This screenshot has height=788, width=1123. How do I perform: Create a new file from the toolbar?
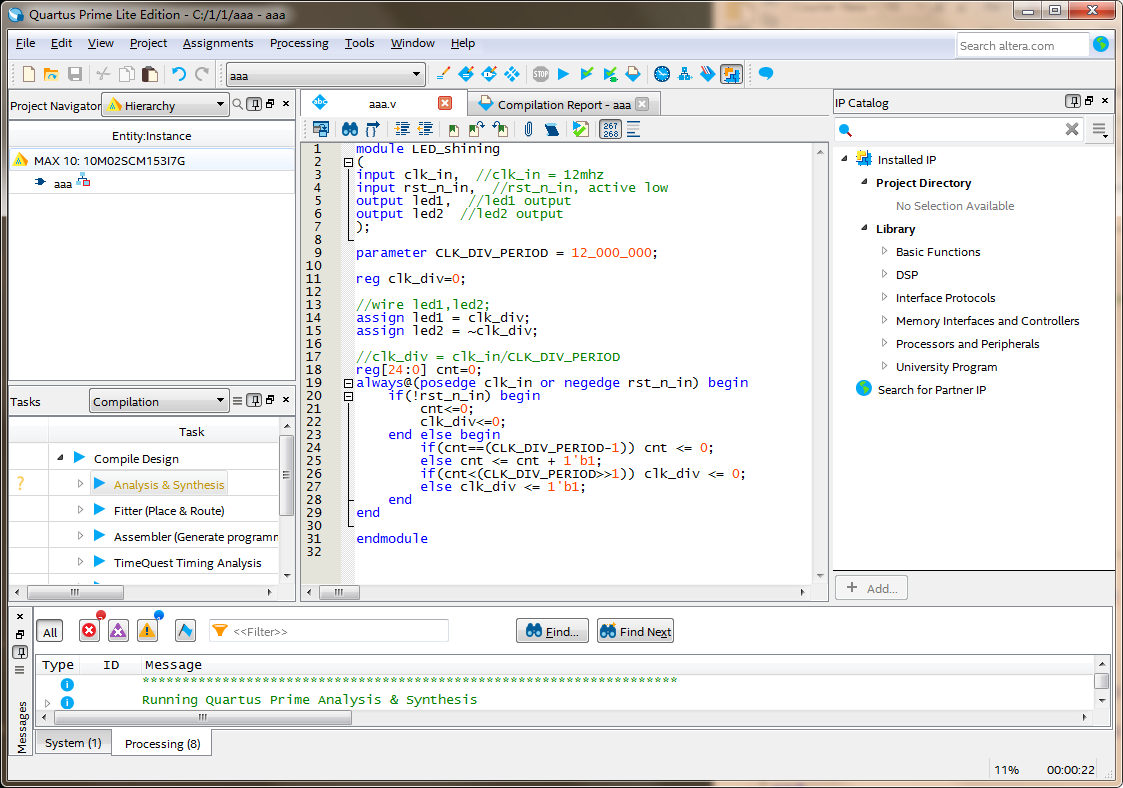[29, 74]
